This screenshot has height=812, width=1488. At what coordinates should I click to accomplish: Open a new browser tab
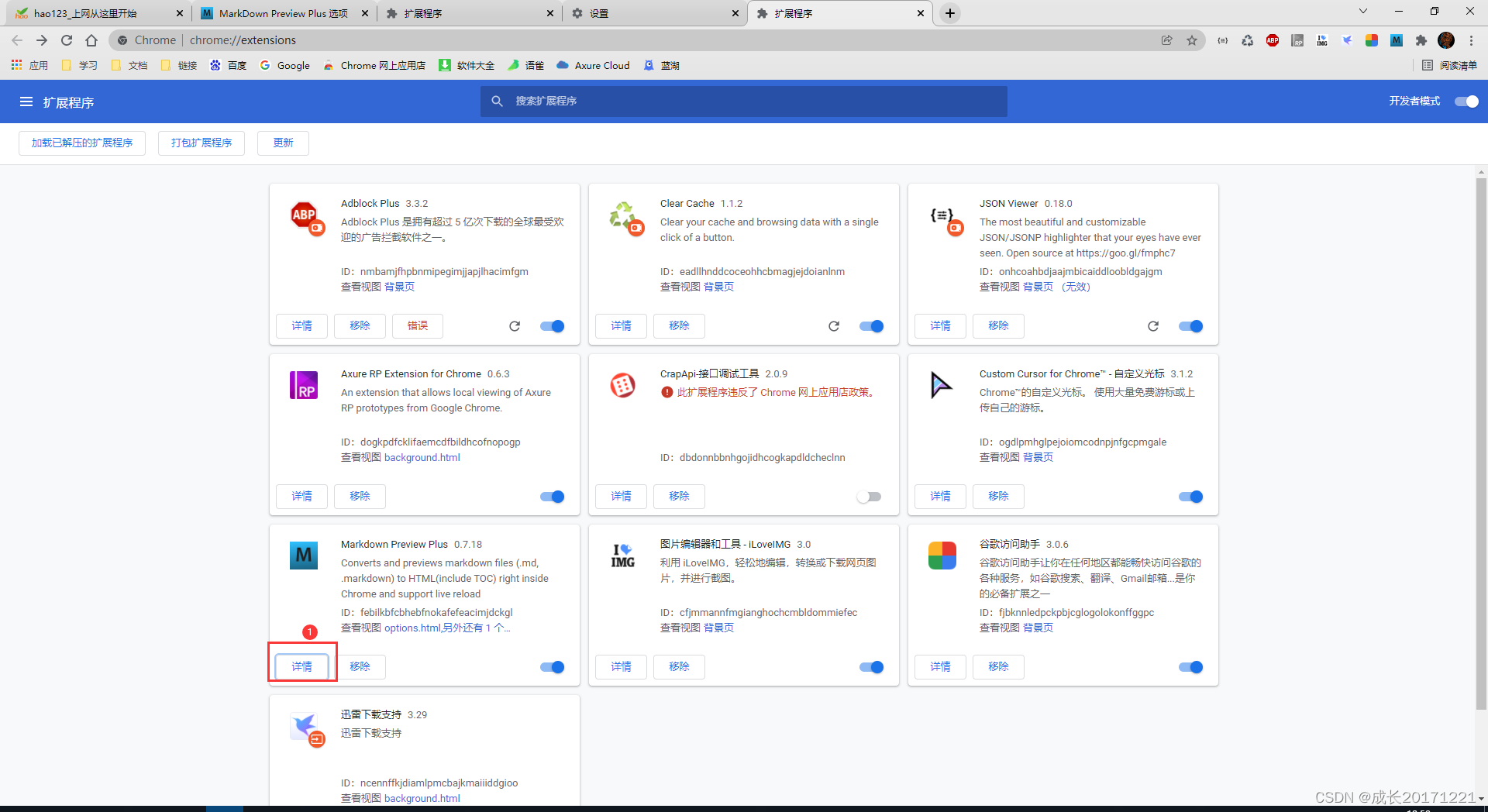(950, 13)
